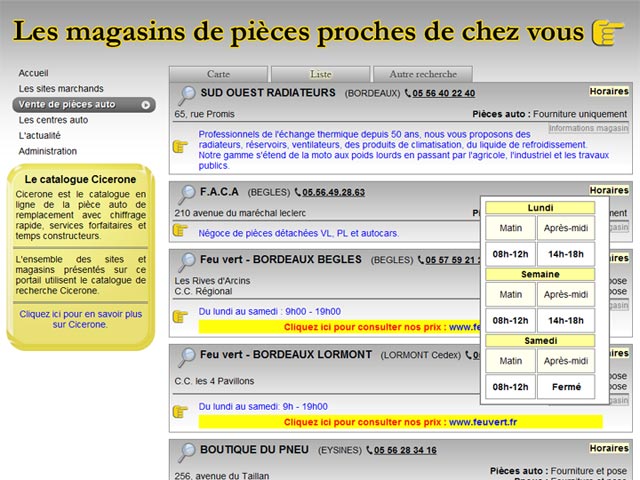640x480 pixels.
Task: Click the address C.C. les 4 Pavillons
Action: click(x=214, y=381)
